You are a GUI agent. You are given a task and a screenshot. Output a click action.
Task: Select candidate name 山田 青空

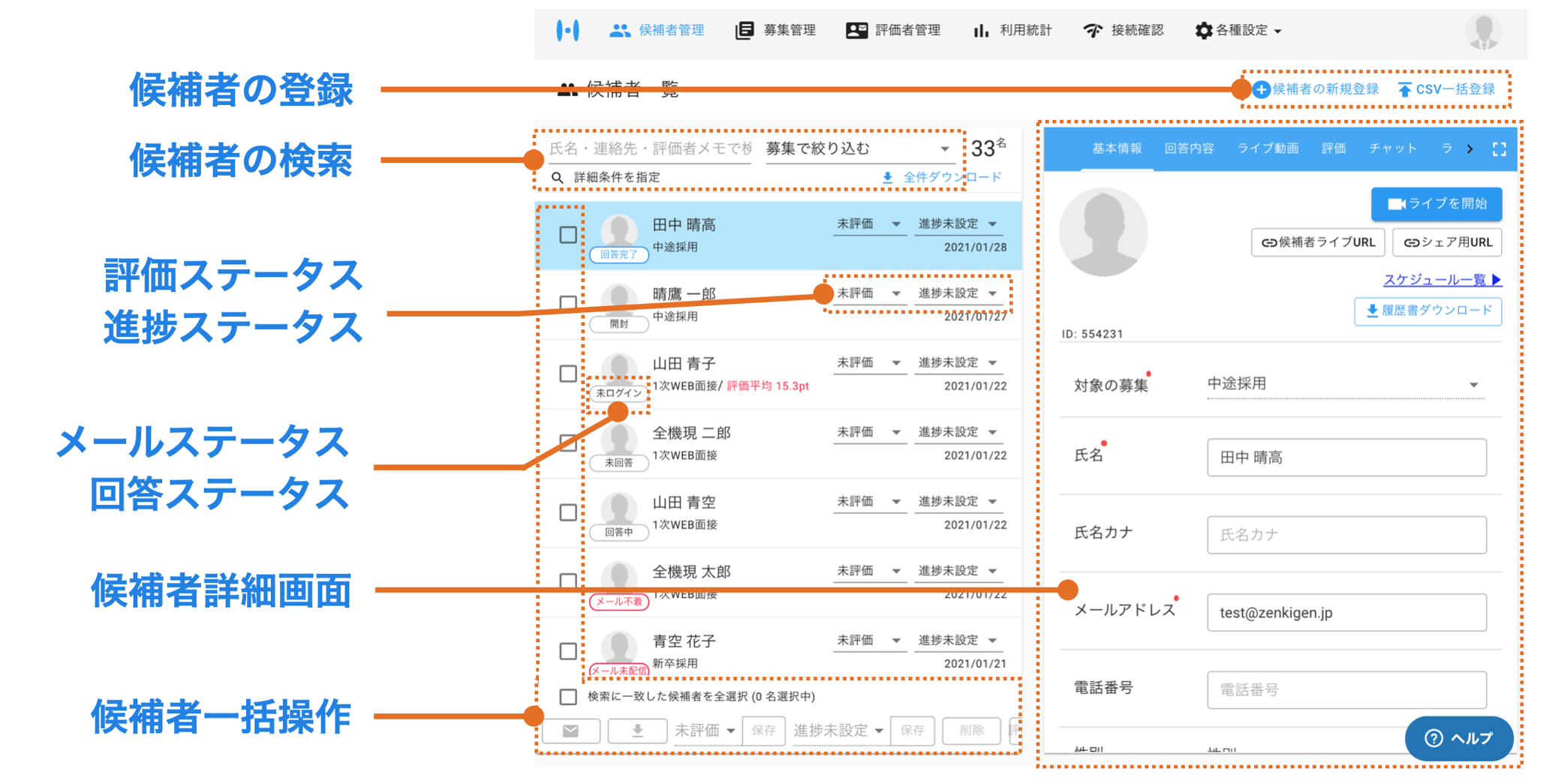(684, 503)
